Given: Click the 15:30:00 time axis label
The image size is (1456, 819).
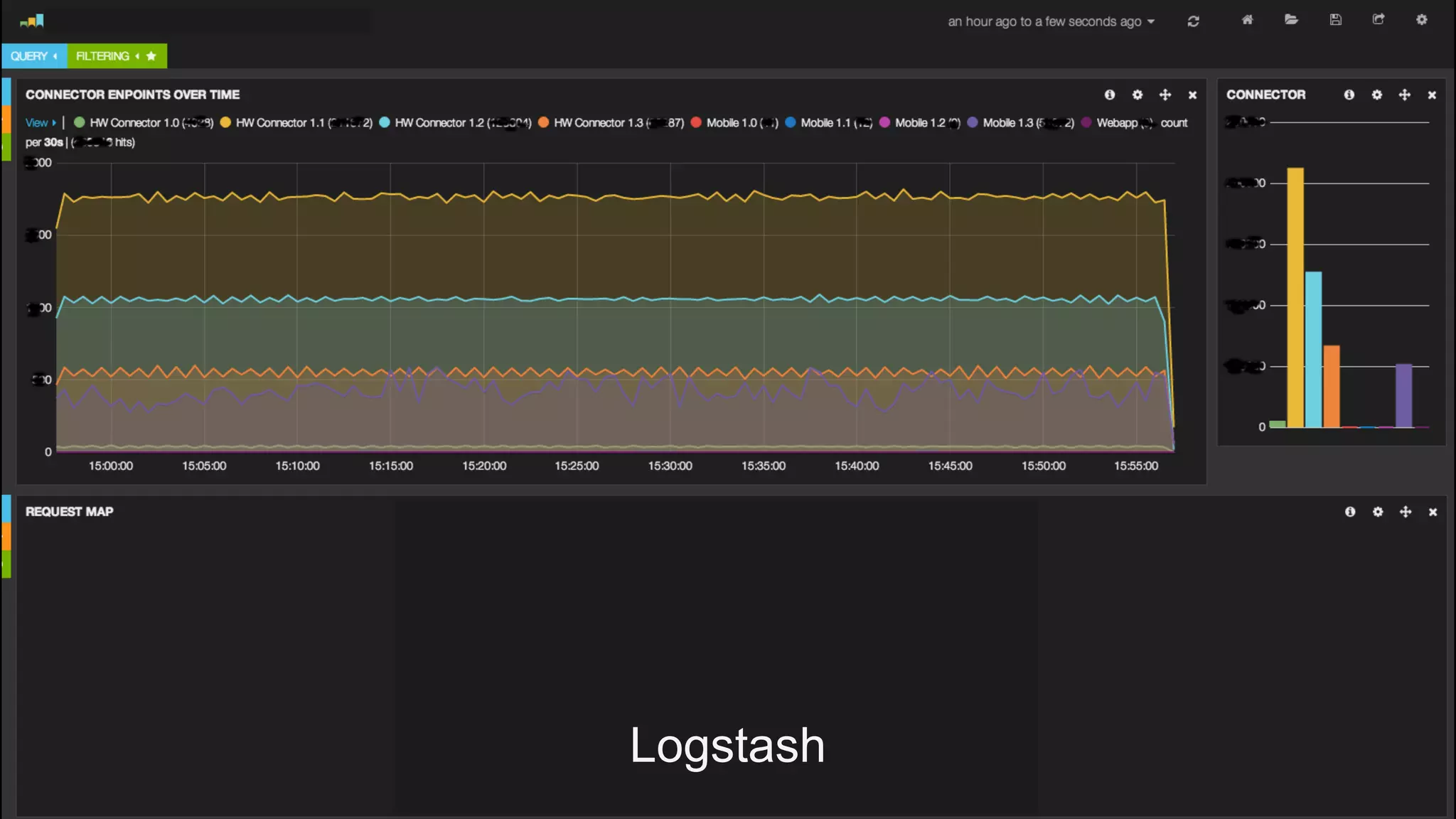Looking at the screenshot, I should [670, 466].
